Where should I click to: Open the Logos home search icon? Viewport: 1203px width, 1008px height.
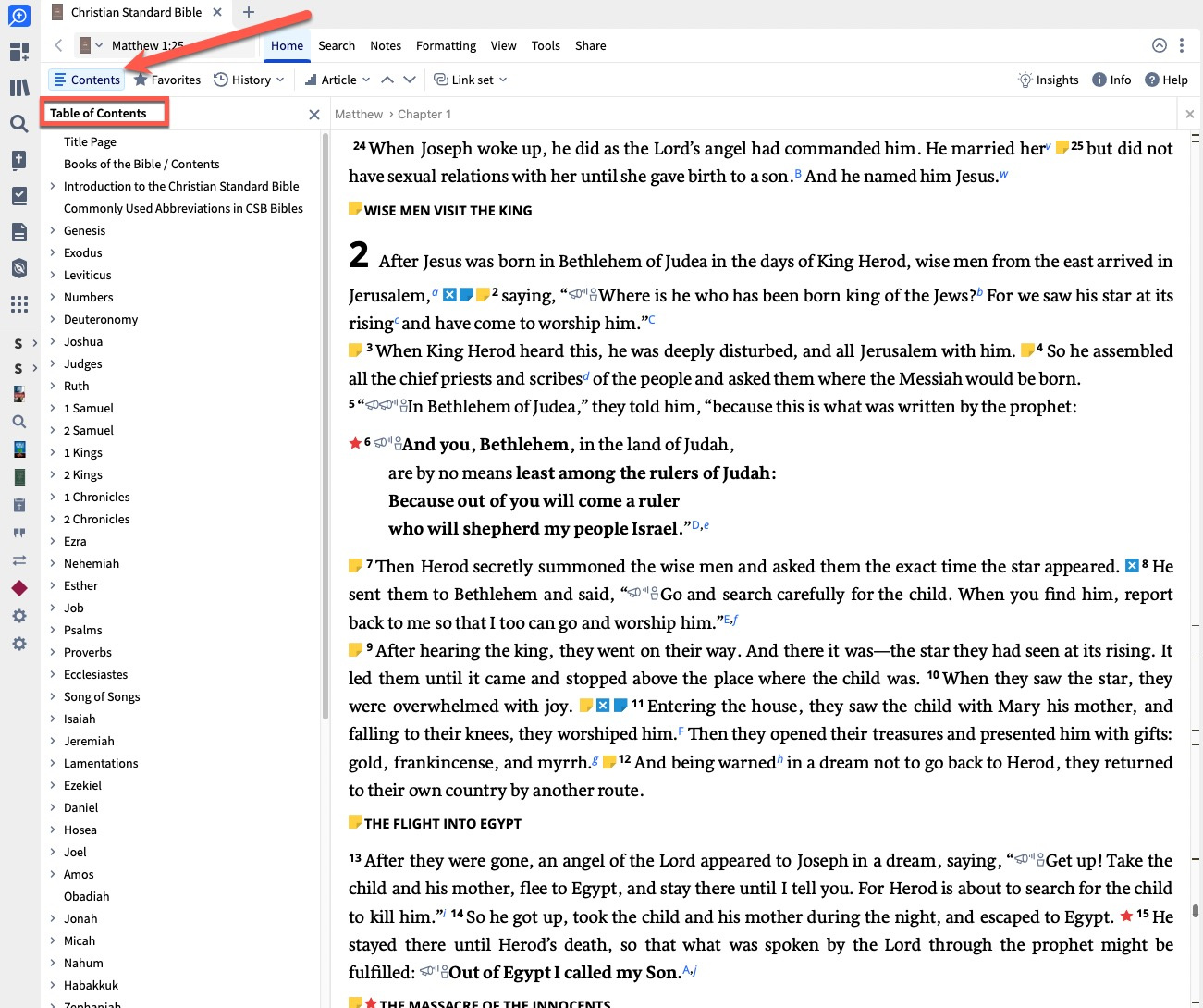(x=18, y=16)
